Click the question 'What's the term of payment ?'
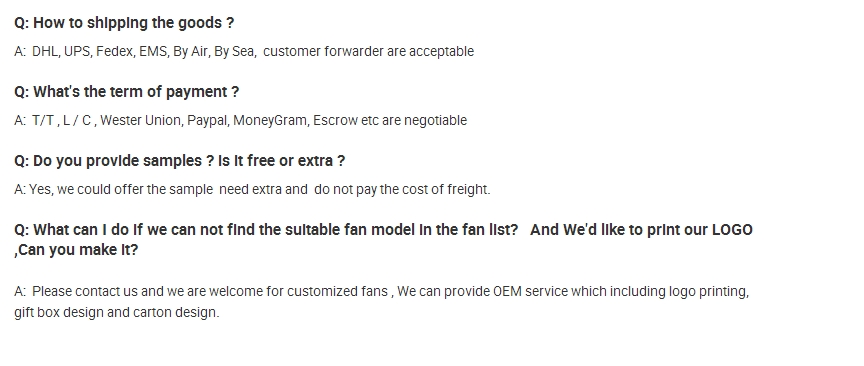Screen dimensions: 864x366 (127, 92)
